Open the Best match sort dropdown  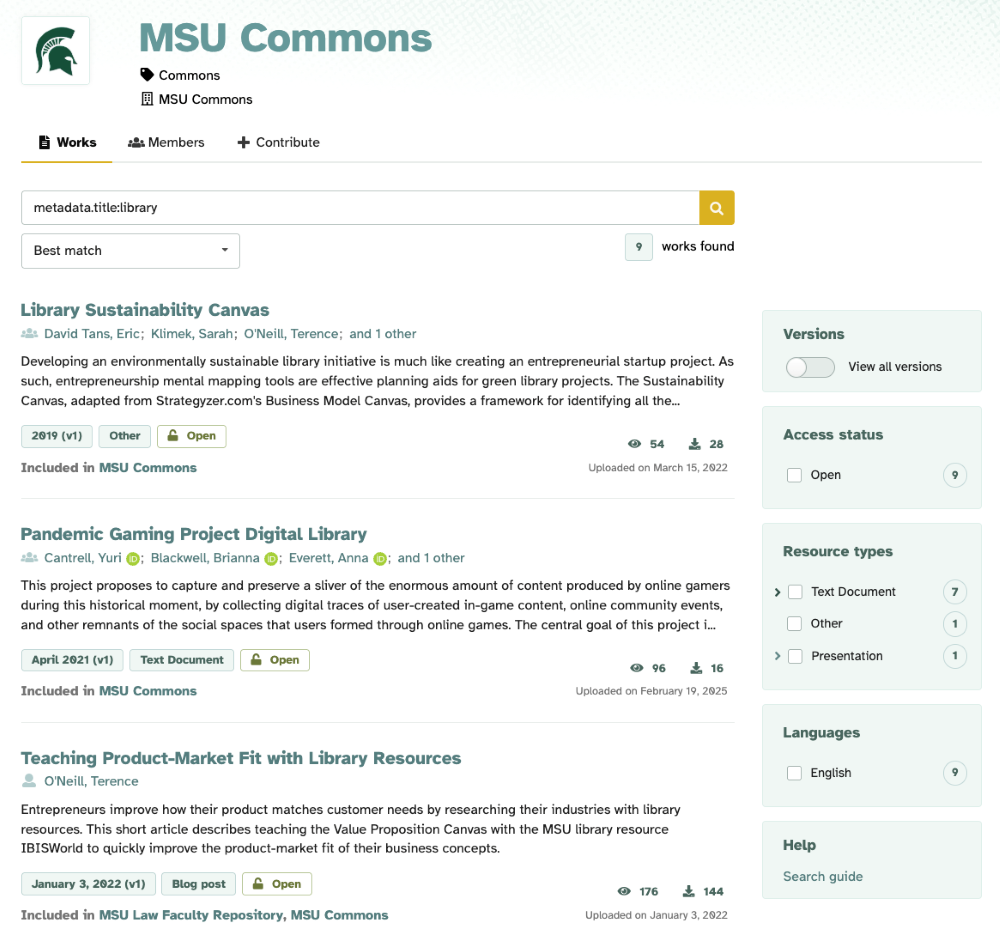tap(130, 251)
